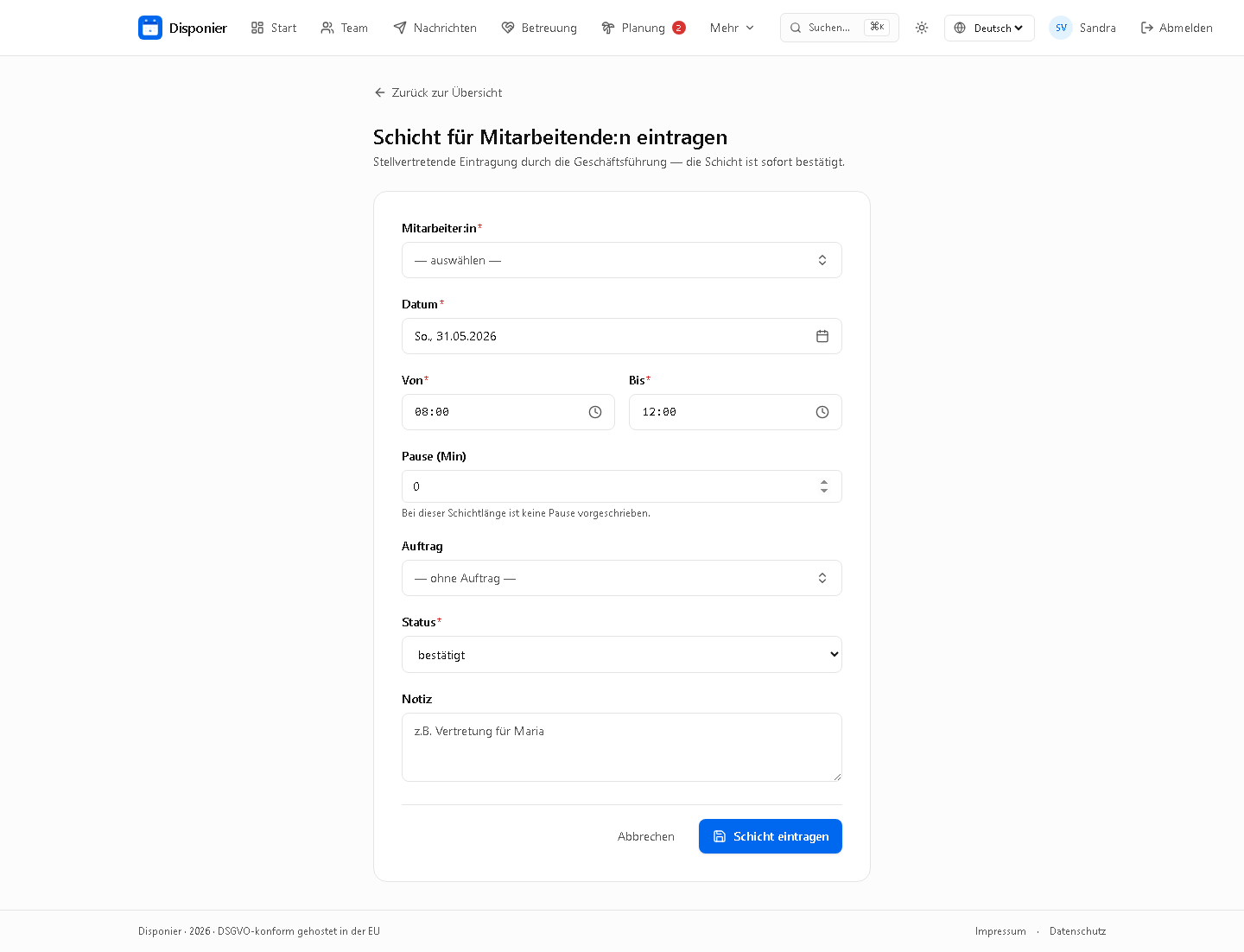1244x952 pixels.
Task: Open clock picker in the Bis field
Action: [x=822, y=412]
